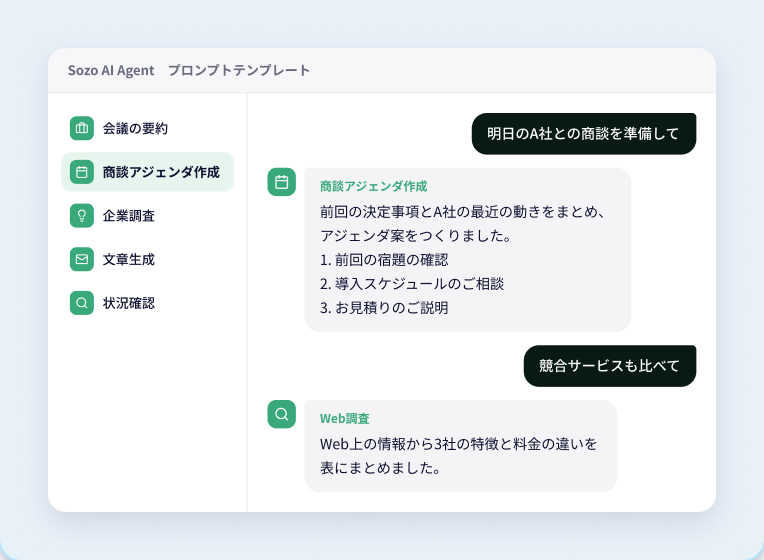Click the search avatar icon of Web調査 reply

pos(282,414)
